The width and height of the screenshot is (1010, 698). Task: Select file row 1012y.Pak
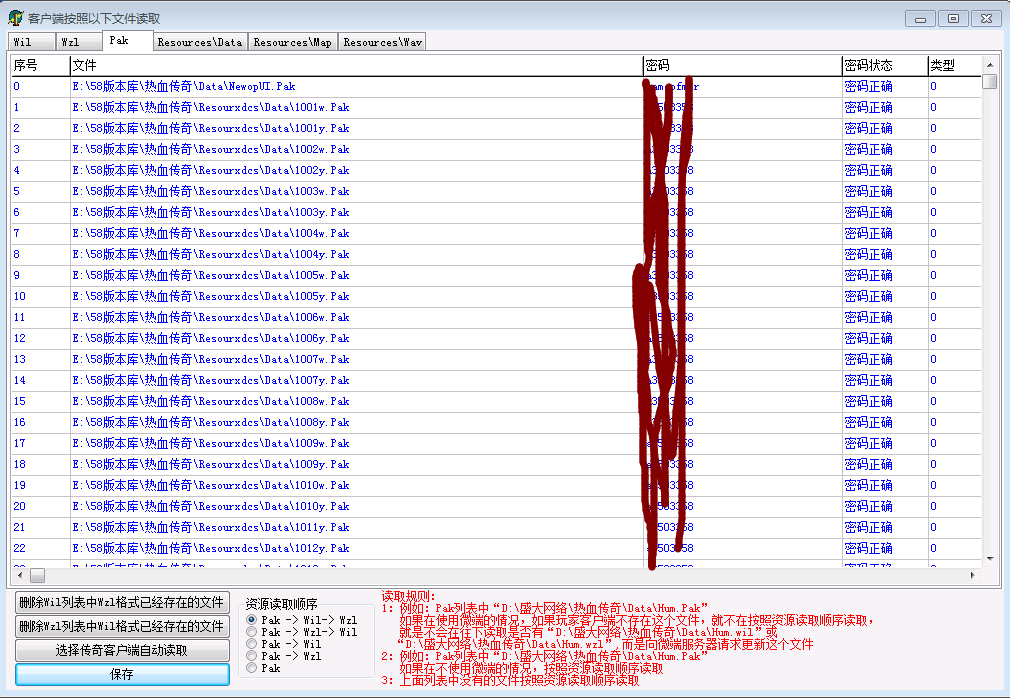496,548
